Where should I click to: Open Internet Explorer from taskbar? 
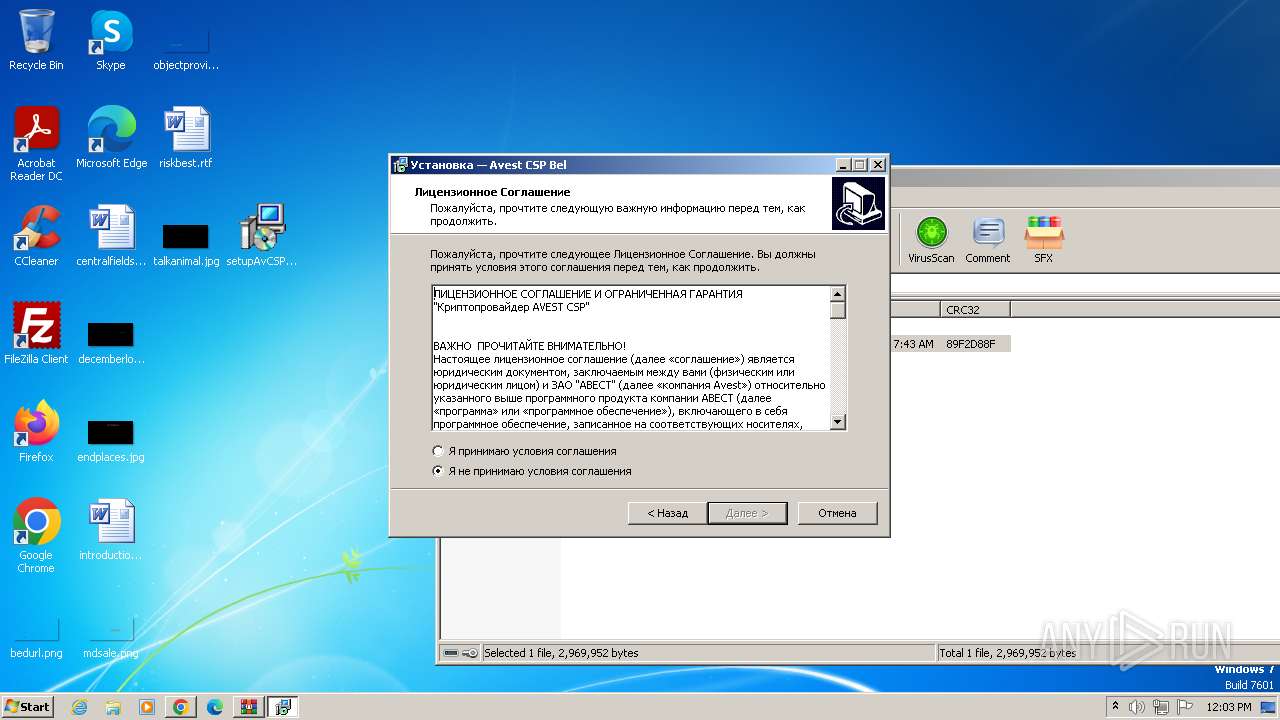click(80, 707)
